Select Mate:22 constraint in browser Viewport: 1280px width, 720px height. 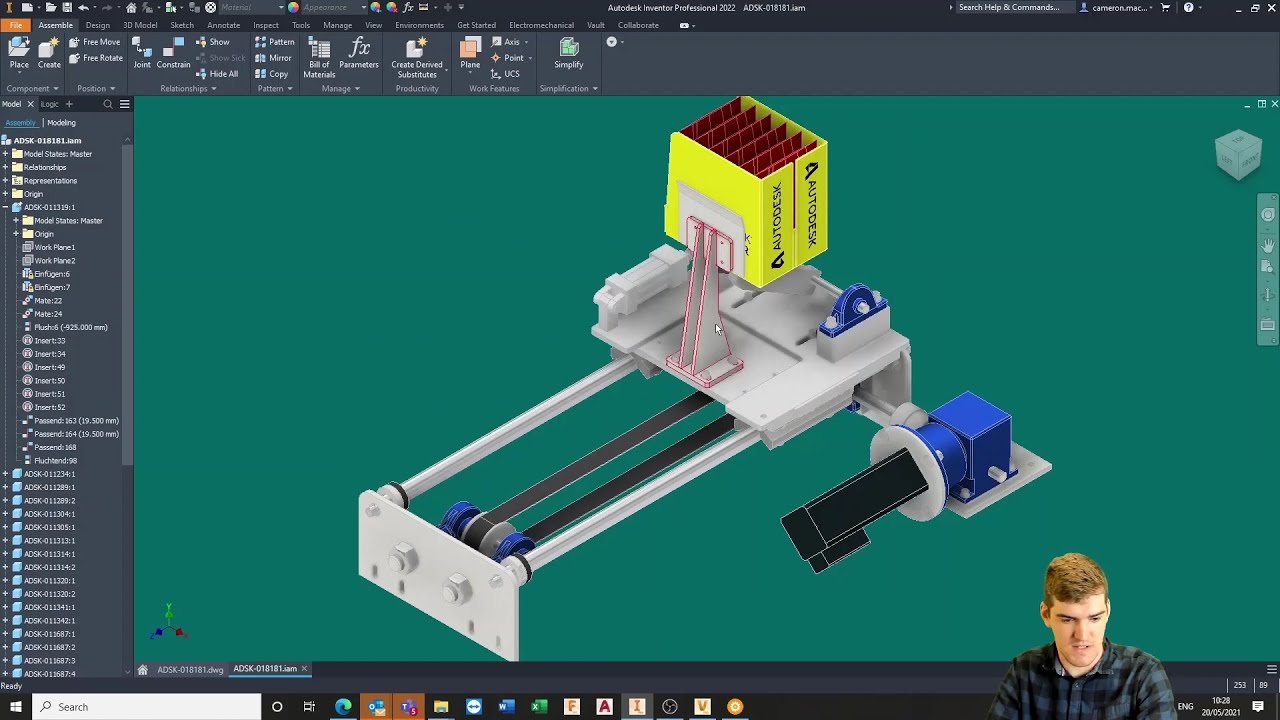[x=48, y=300]
